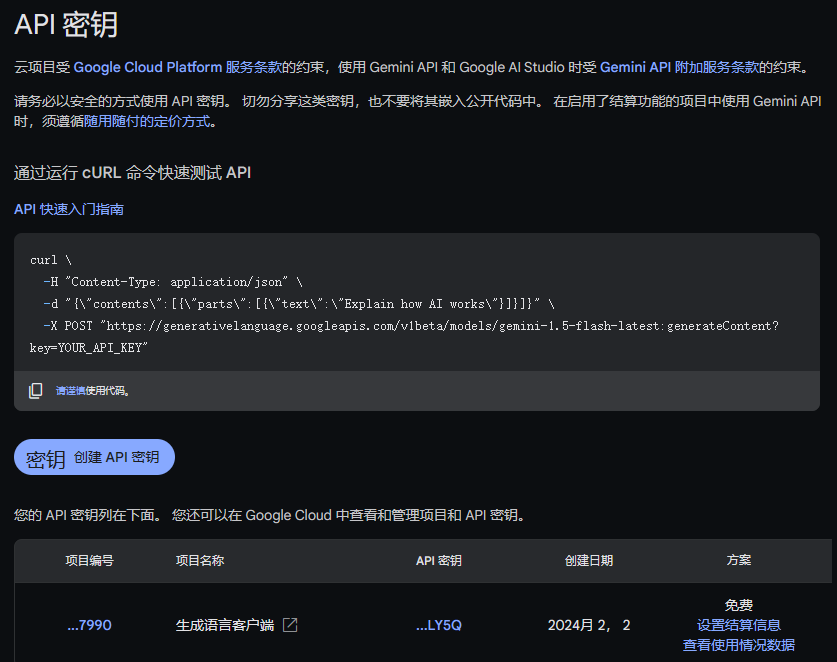Screen dimensions: 837x662
Task: Click the Content-Type header line in code
Action: point(173,282)
